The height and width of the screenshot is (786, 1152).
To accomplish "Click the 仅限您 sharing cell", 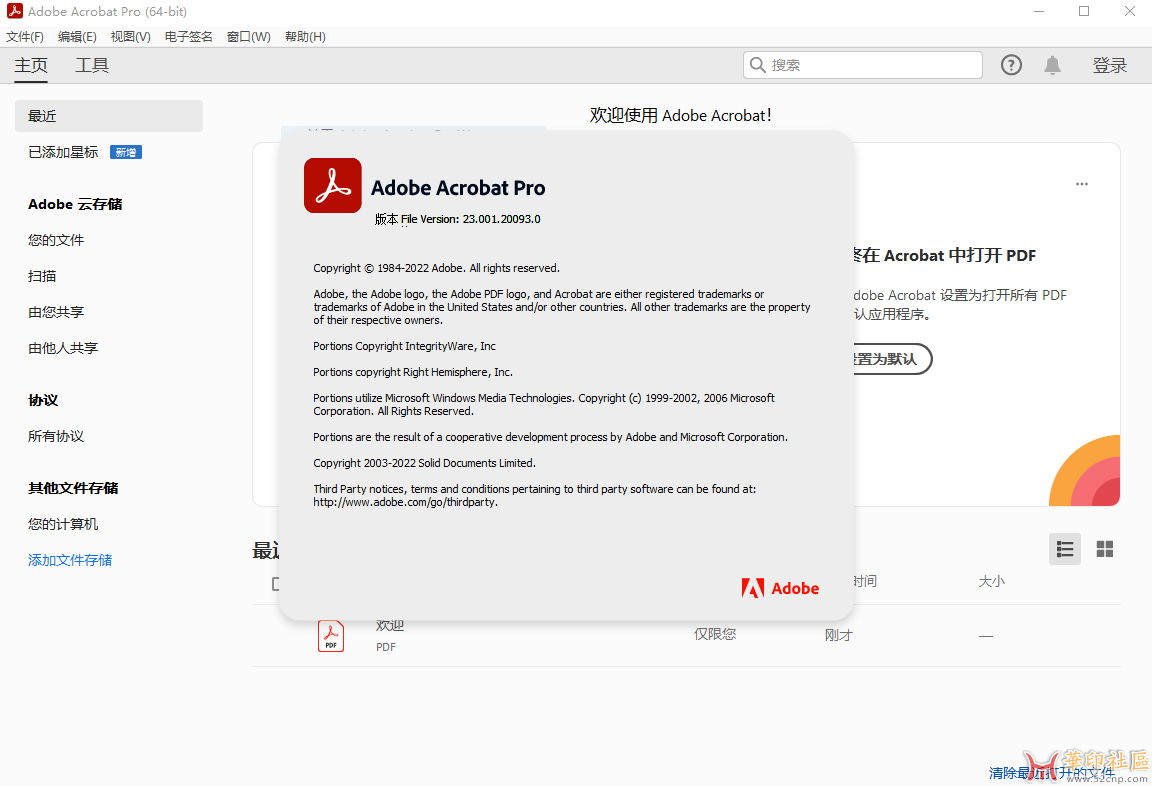I will click(x=715, y=634).
